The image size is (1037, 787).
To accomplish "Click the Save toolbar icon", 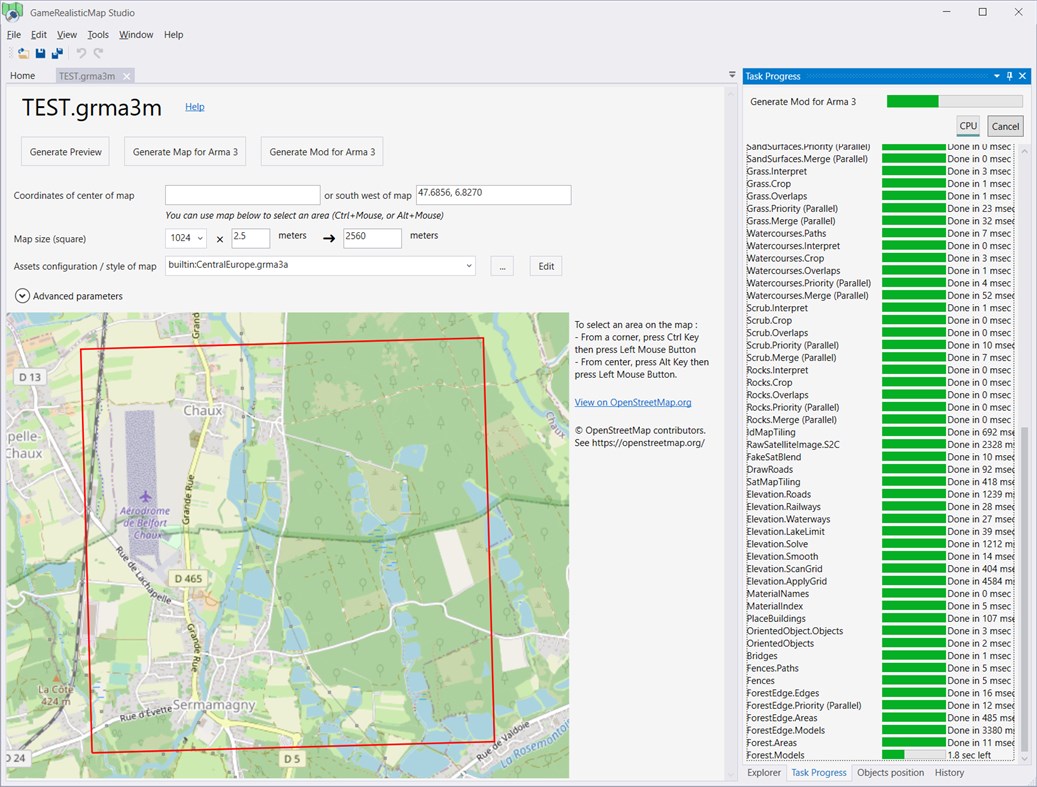I will point(40,53).
